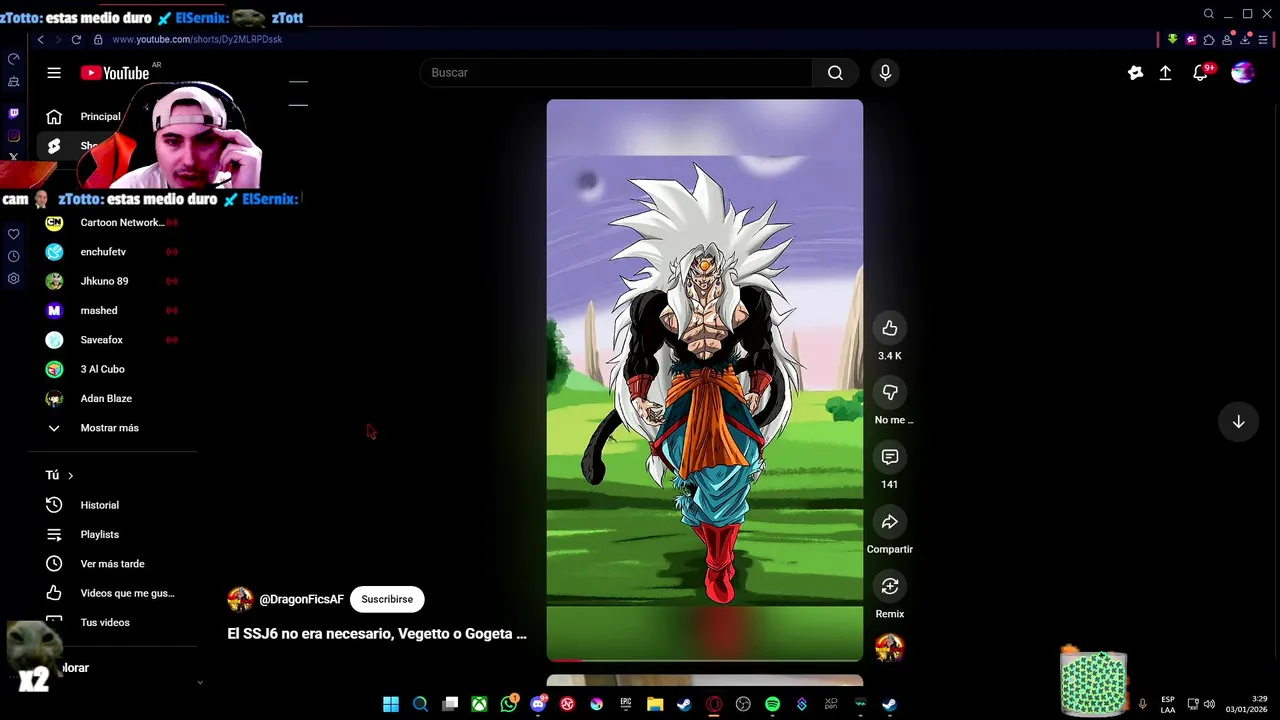Open the @DragonFicsAF channel link
Screen dimensions: 1280x720
301,600
